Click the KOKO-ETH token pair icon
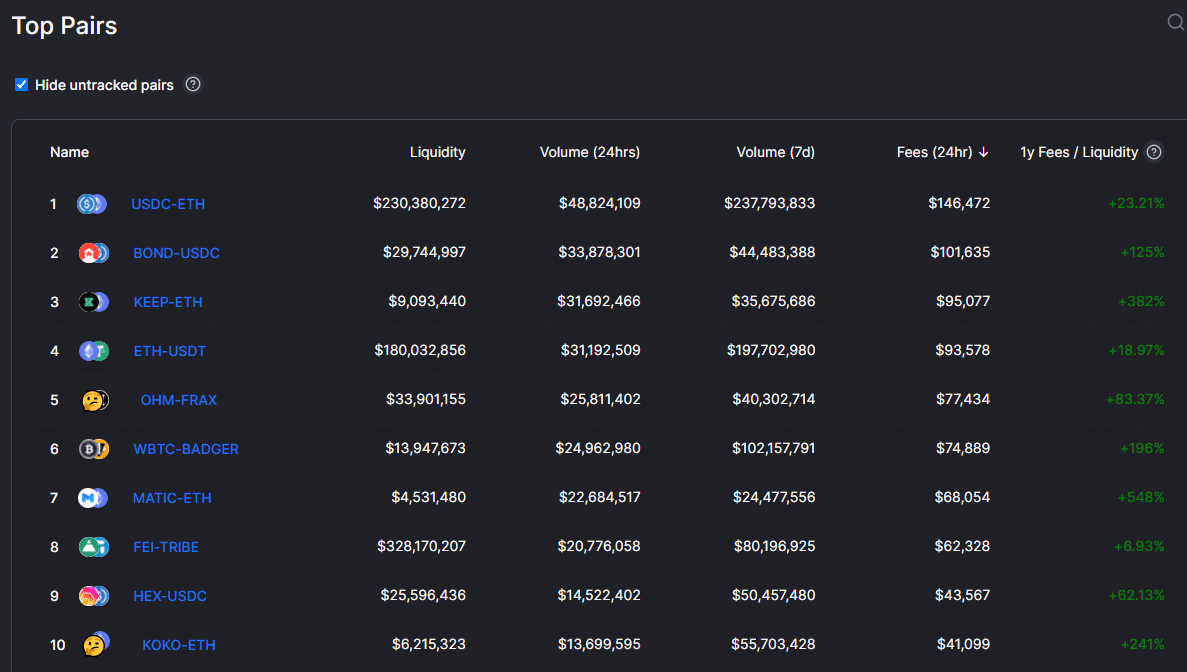Screen dimensions: 1187x672 tap(96, 644)
